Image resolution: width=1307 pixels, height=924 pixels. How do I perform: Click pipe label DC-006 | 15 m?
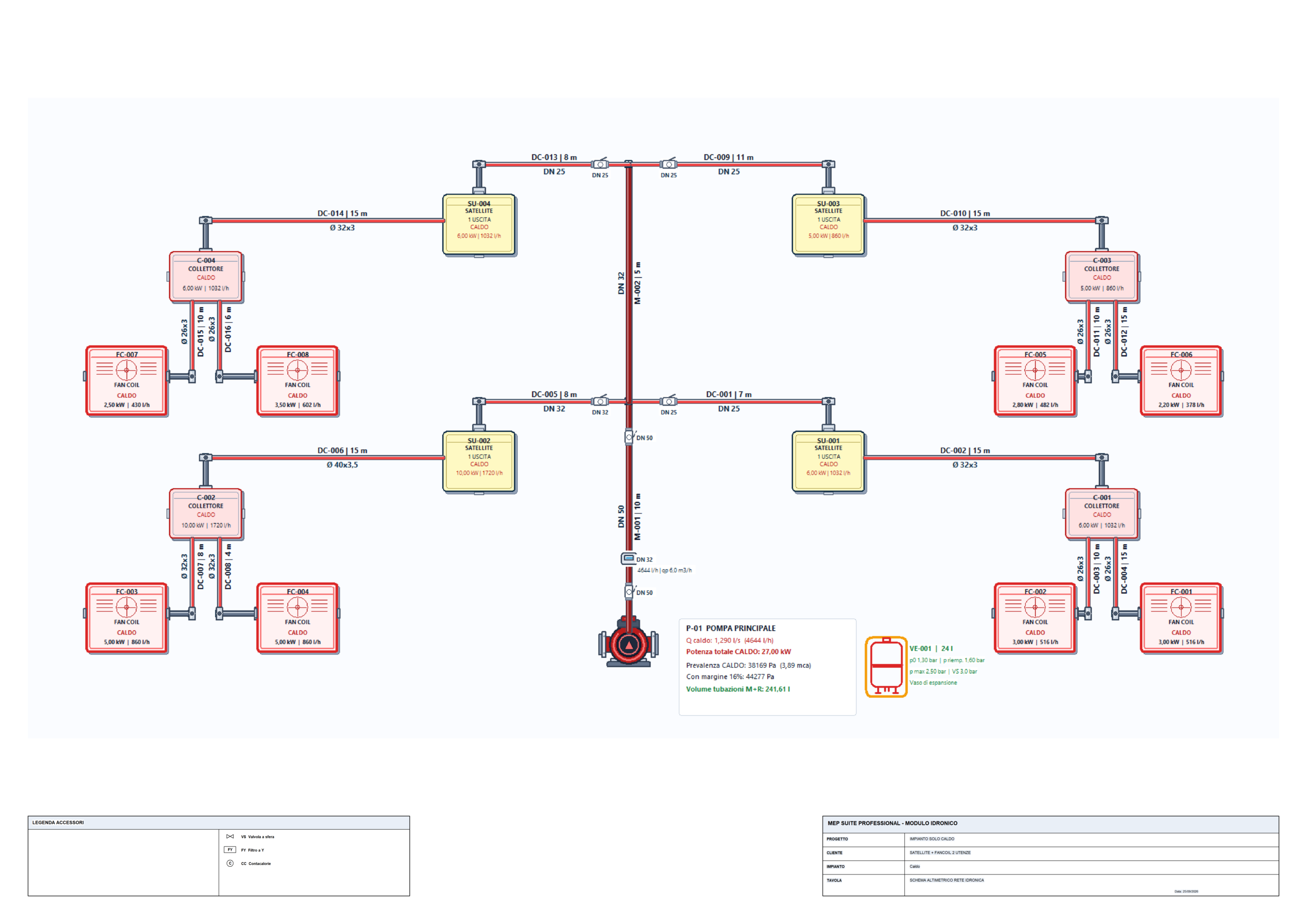tap(342, 450)
